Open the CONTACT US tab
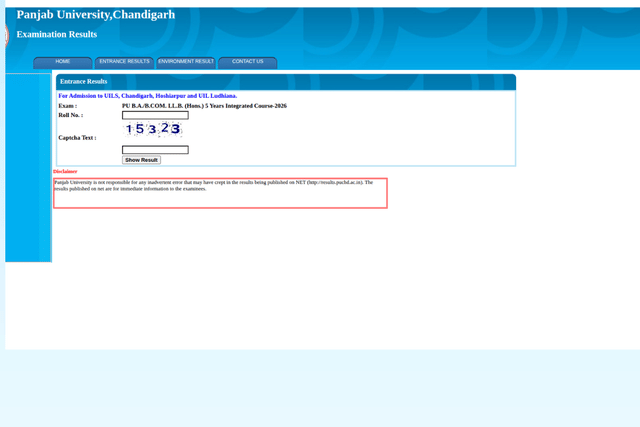The width and height of the screenshot is (640, 427). [248, 62]
